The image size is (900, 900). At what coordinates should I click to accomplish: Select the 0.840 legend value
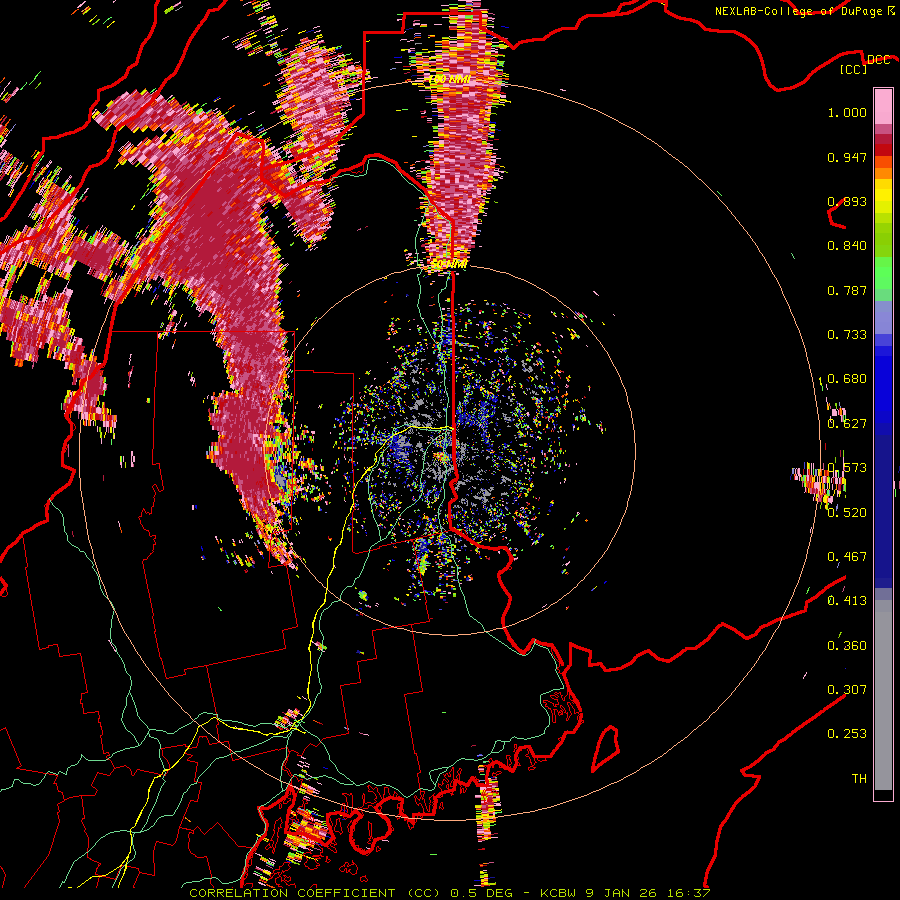[847, 246]
